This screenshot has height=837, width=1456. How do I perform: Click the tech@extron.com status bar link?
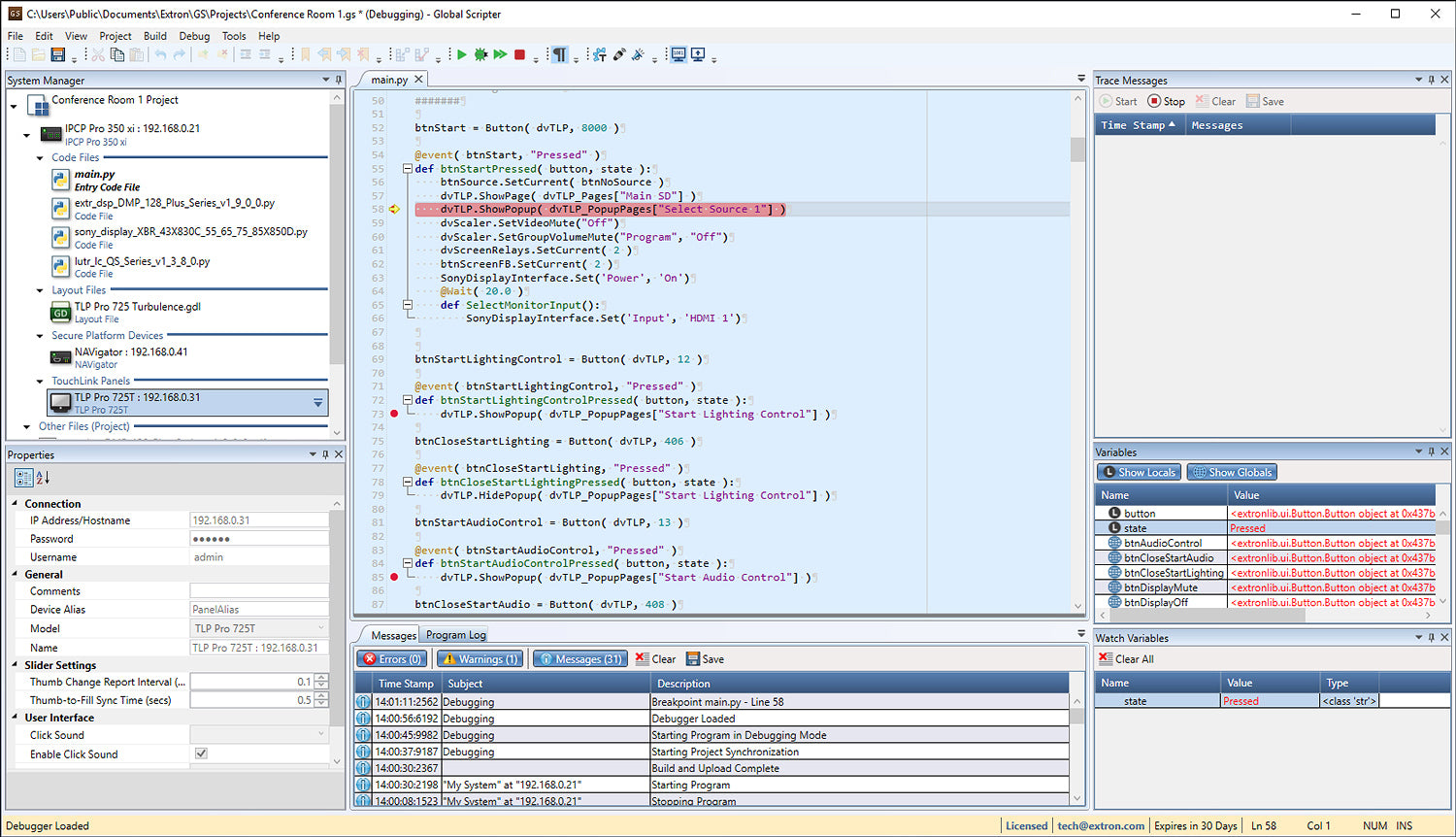pyautogui.click(x=1101, y=825)
